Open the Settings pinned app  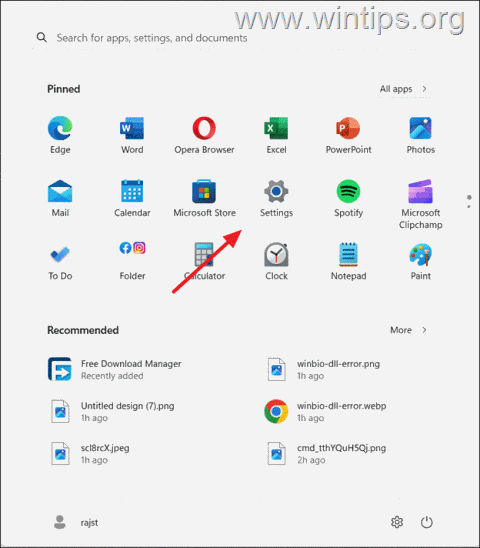click(276, 198)
